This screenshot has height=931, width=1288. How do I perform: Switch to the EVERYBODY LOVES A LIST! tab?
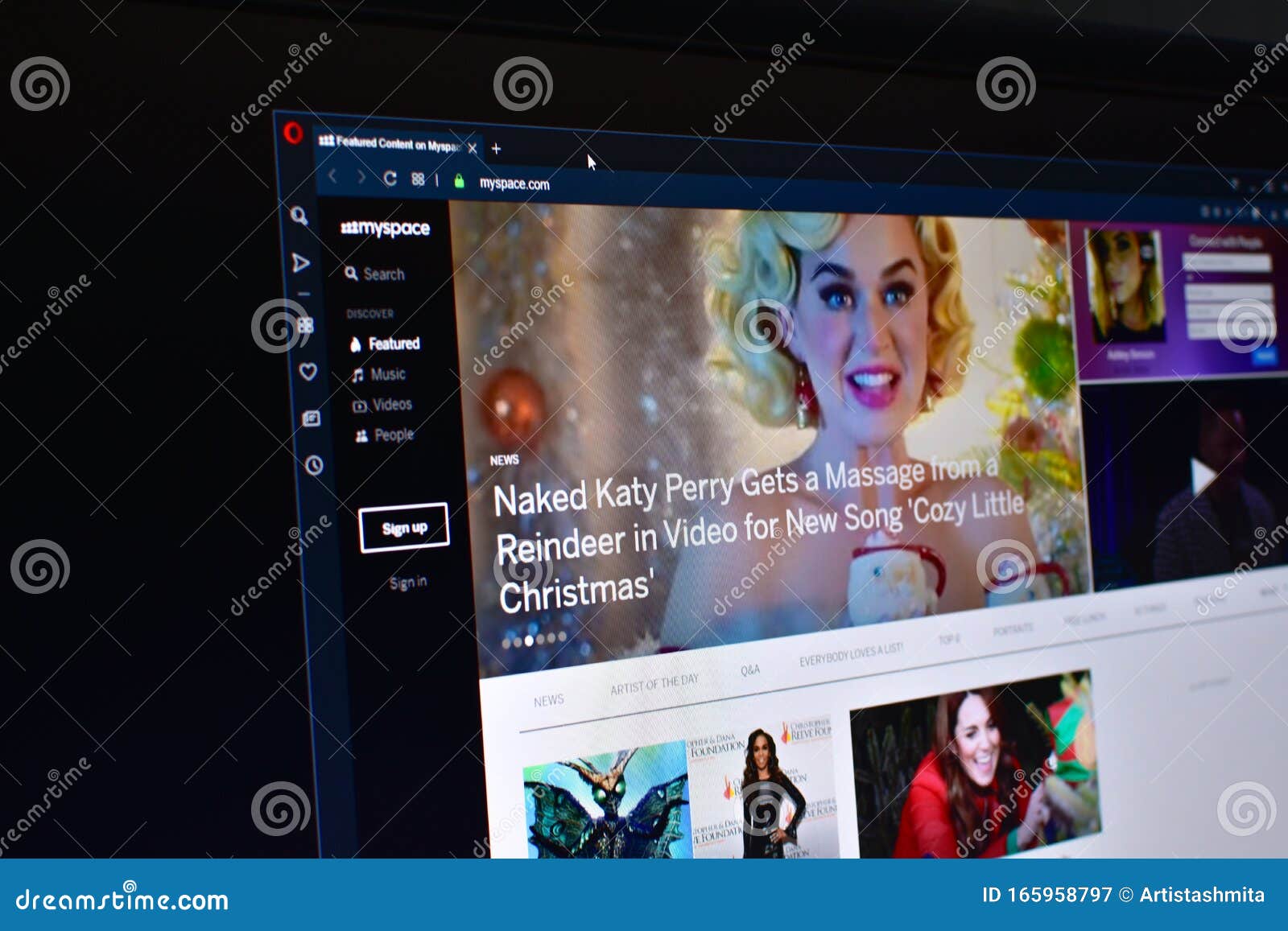pos(851,654)
